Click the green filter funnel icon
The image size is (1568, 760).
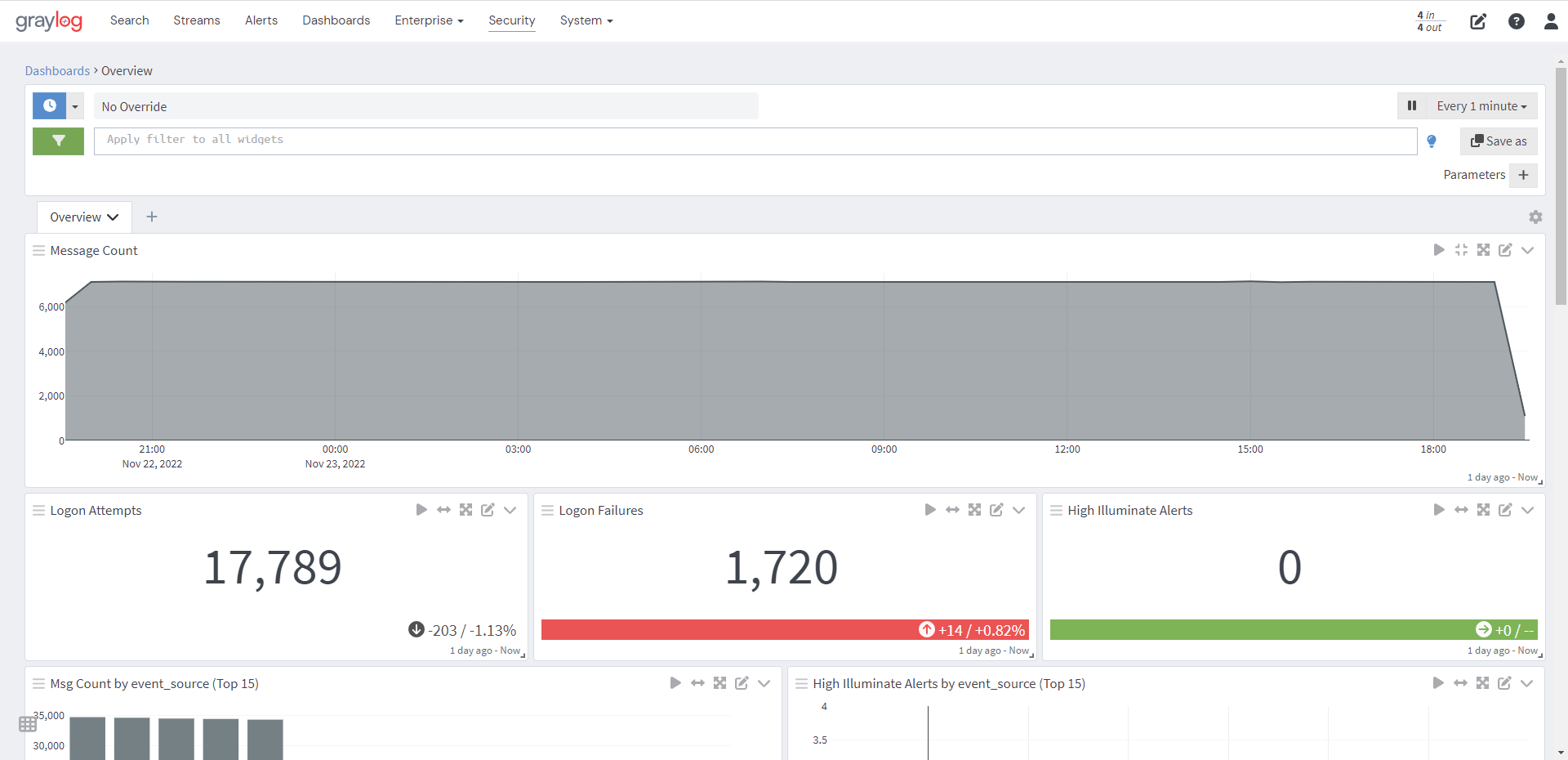tap(58, 141)
